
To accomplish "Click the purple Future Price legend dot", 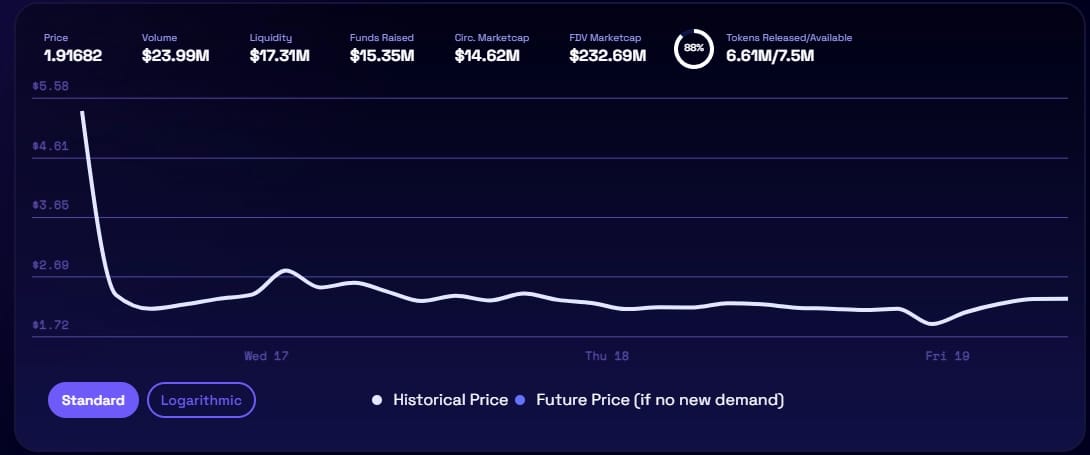I will coord(520,400).
